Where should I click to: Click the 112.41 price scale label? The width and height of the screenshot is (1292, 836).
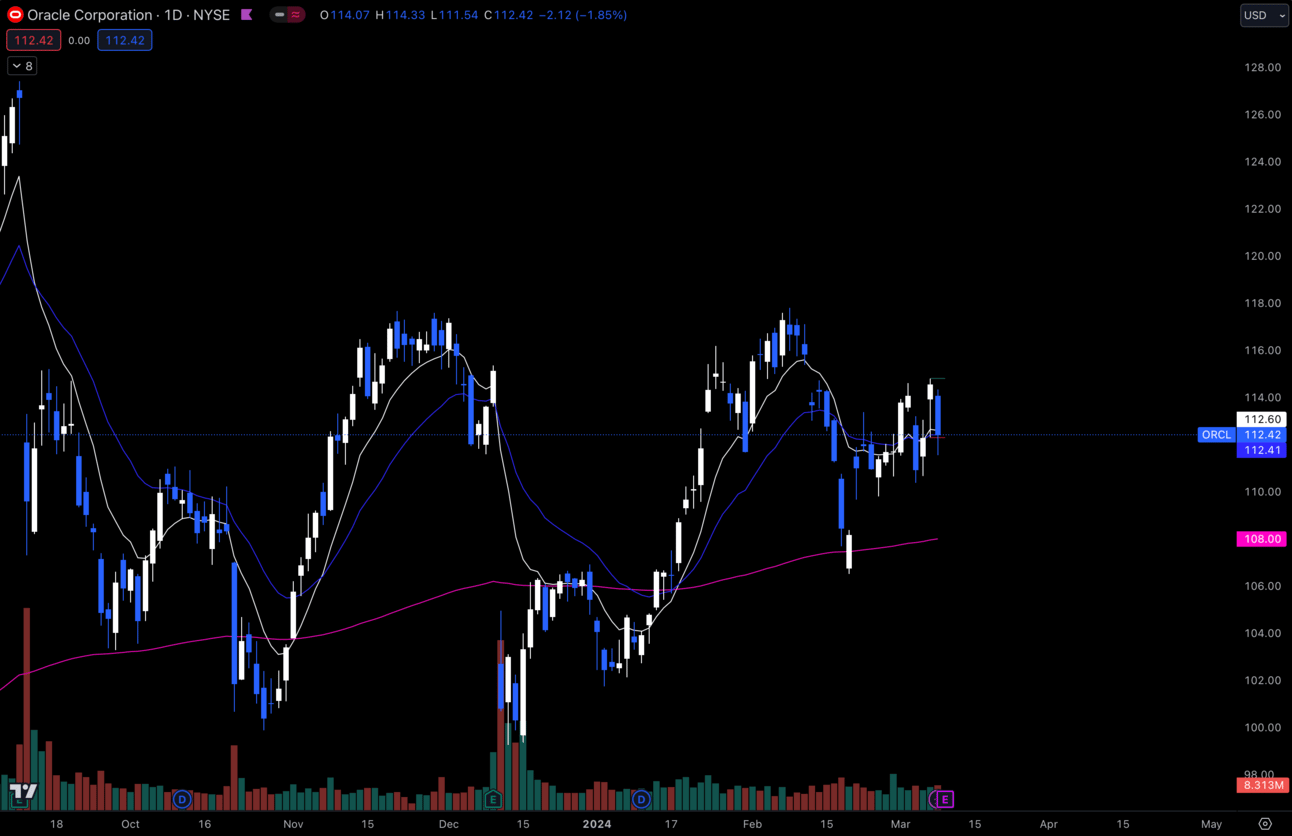point(1261,451)
